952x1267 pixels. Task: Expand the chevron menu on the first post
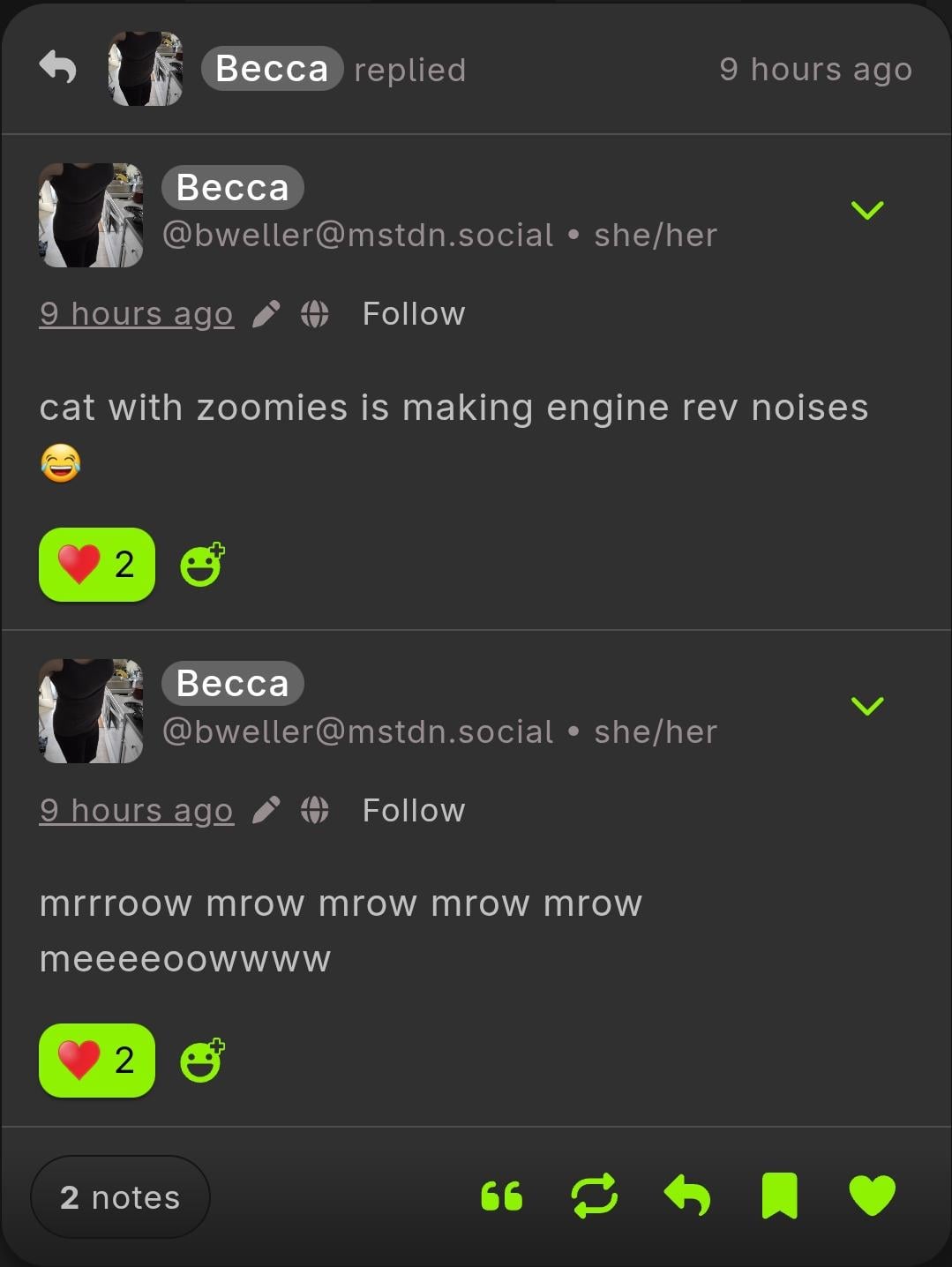coord(867,210)
